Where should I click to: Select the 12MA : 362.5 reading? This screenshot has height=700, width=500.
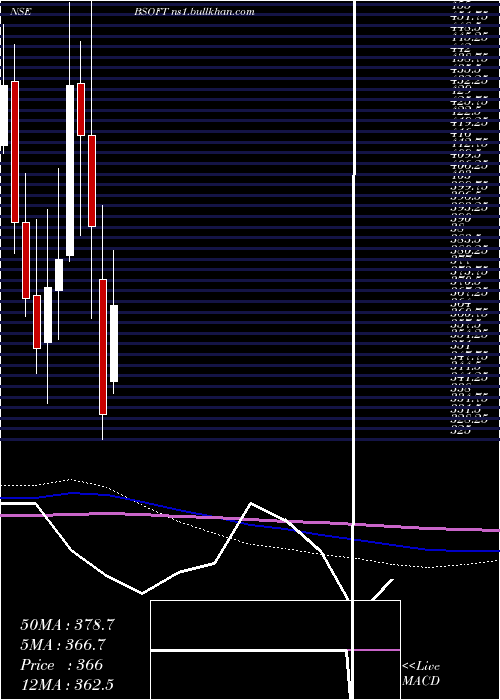69,685
